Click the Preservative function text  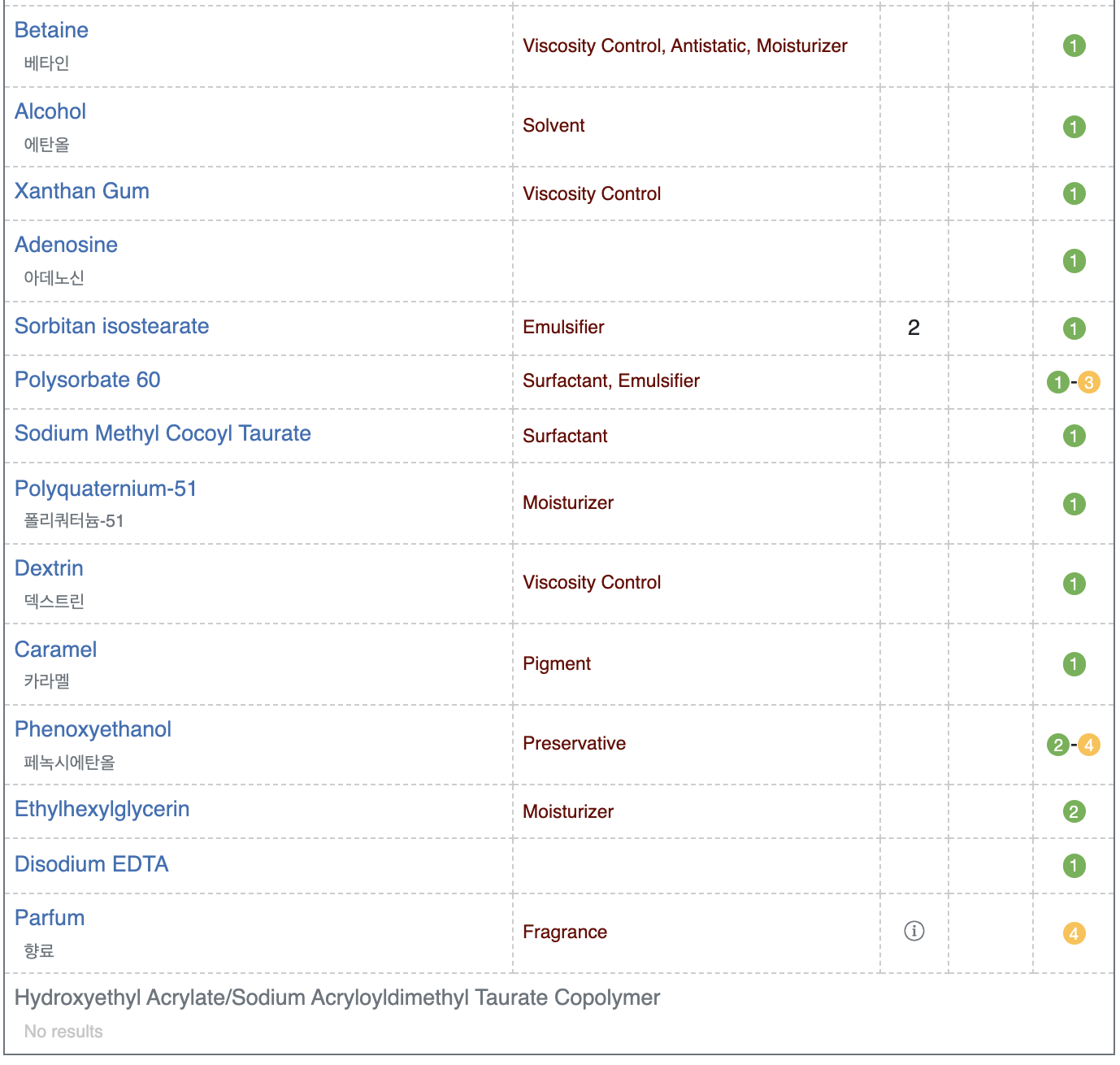tap(574, 743)
